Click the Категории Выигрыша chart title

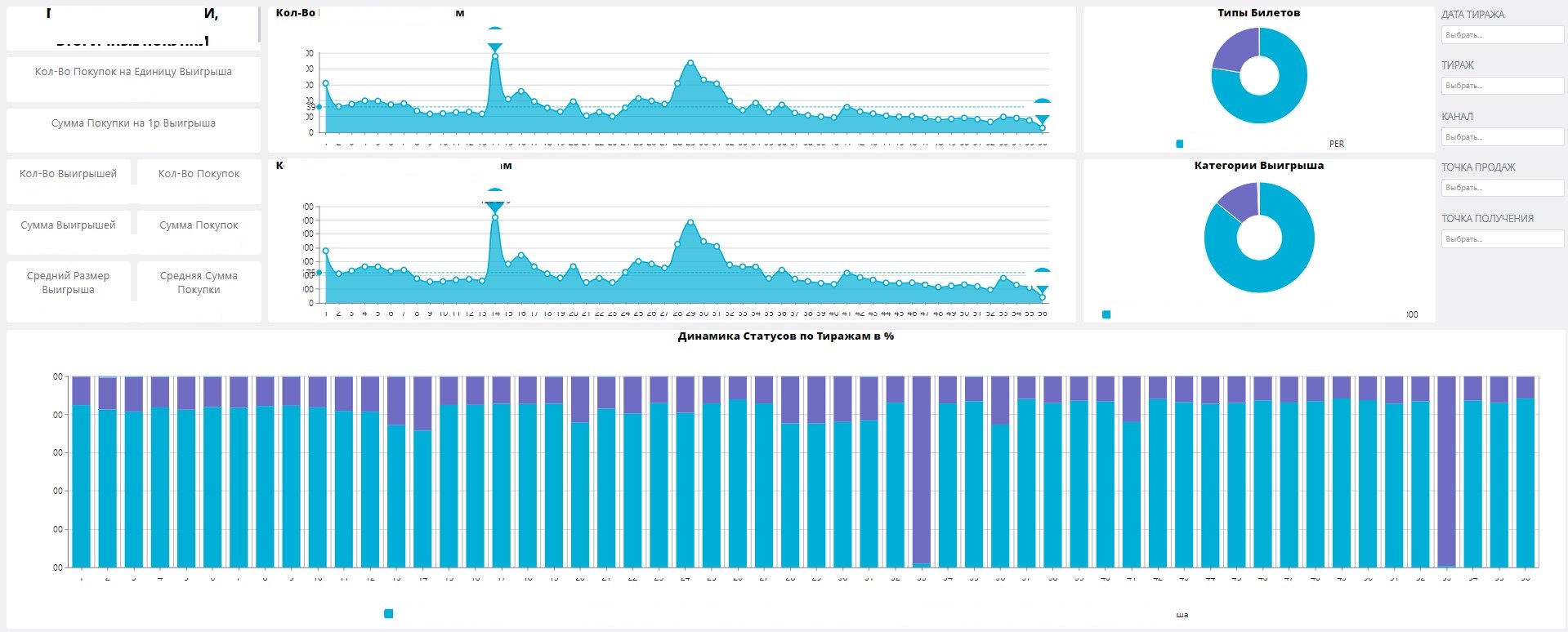click(1258, 166)
